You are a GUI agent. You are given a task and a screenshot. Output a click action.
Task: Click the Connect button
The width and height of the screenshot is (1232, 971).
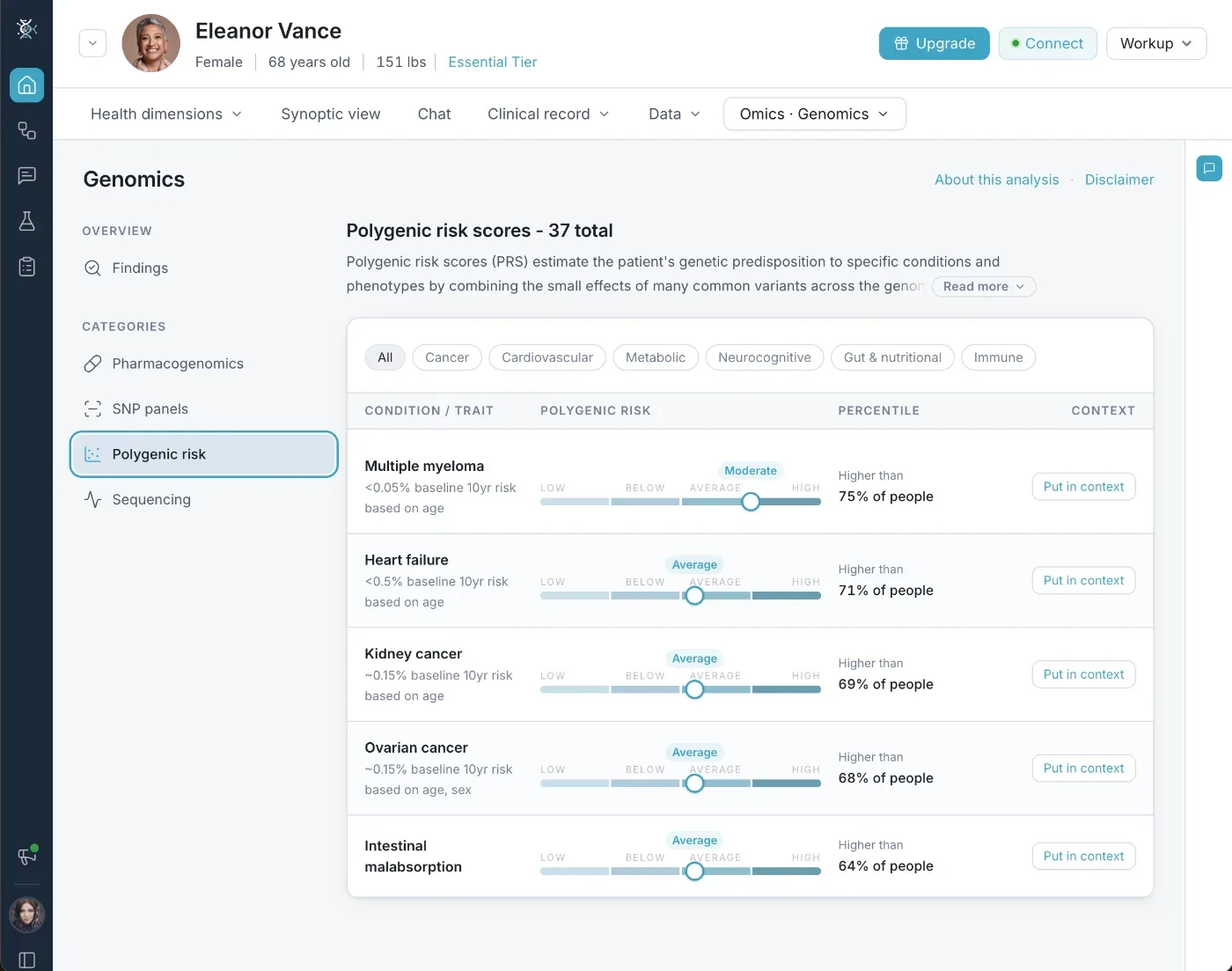point(1047,43)
